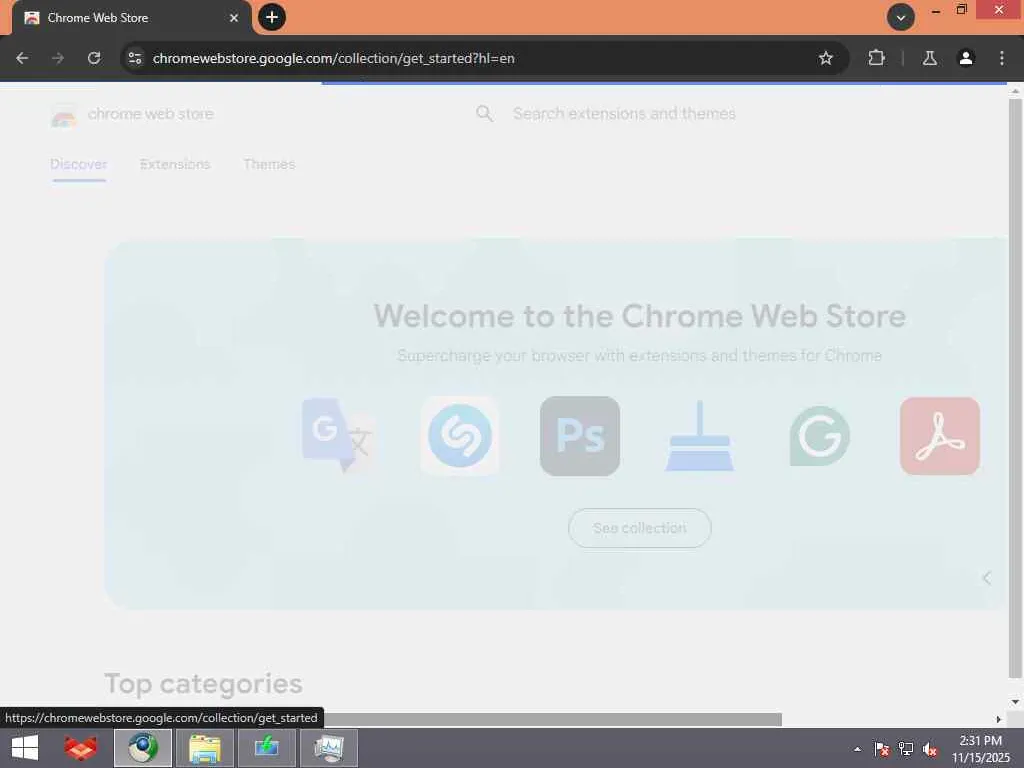Image resolution: width=1024 pixels, height=768 pixels.
Task: Open the monitor-chart taskbar application
Action: 328,748
